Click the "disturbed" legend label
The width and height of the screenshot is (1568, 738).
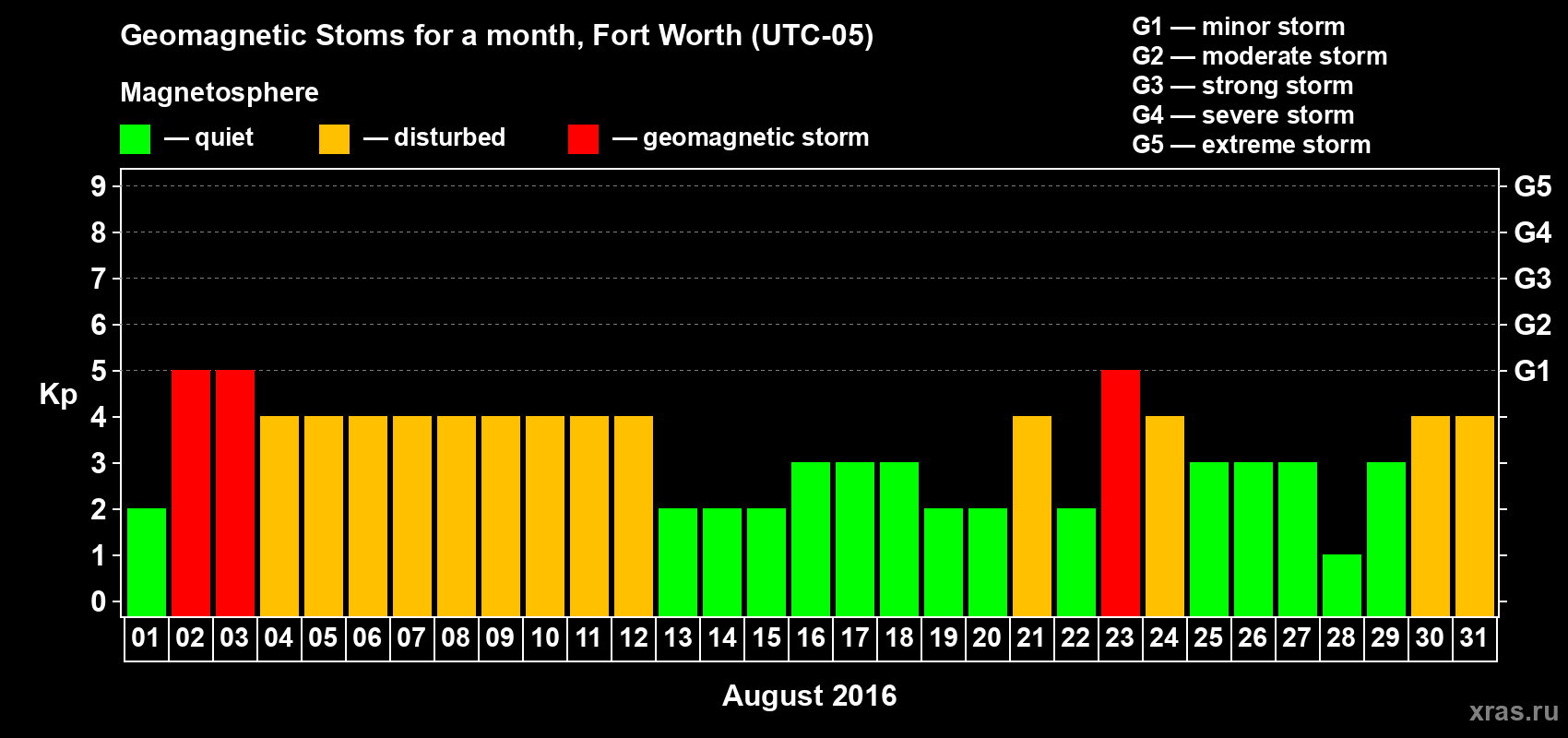(449, 137)
